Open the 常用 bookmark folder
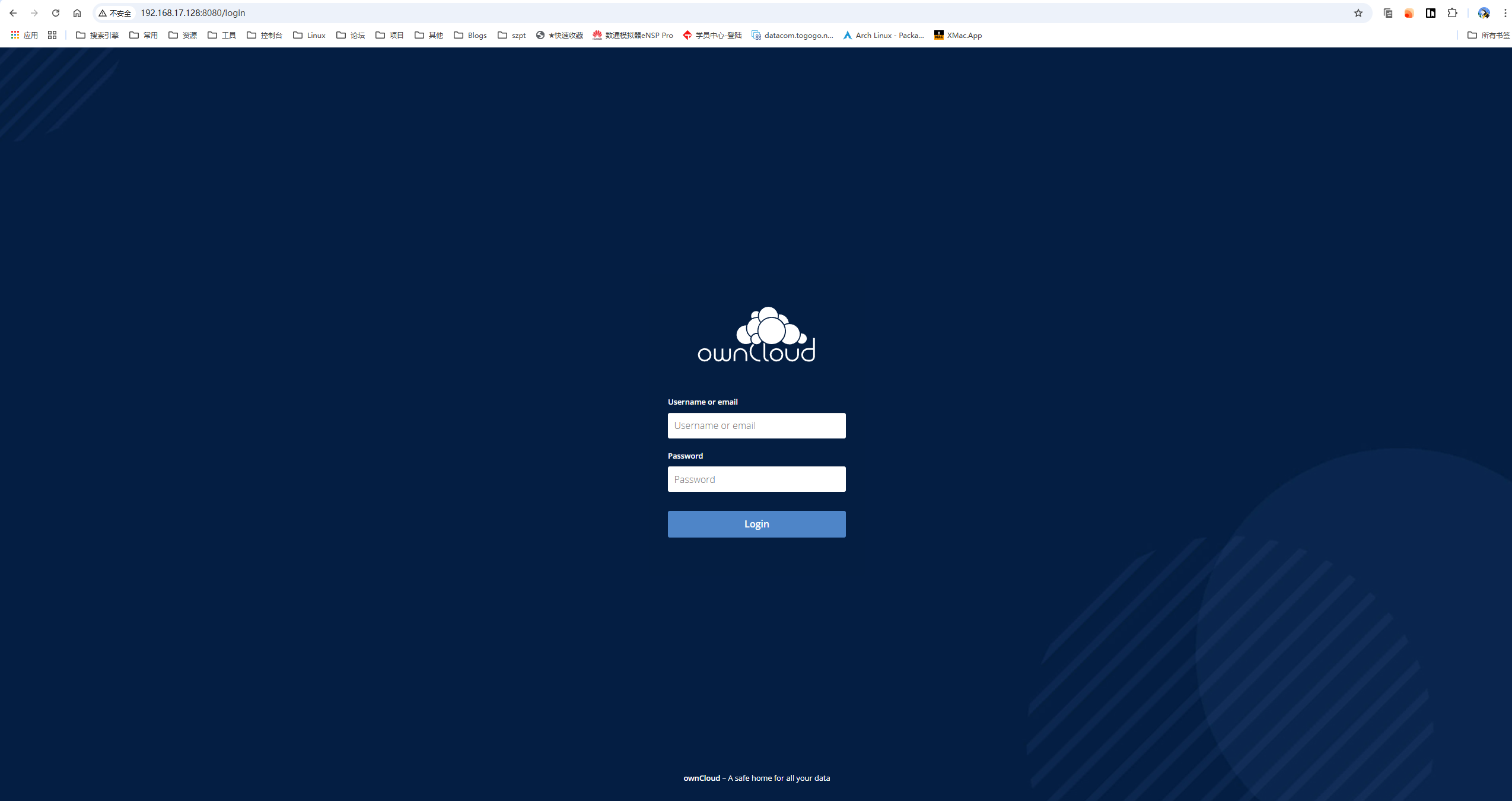Screen dimensions: 1512x801 [144, 35]
